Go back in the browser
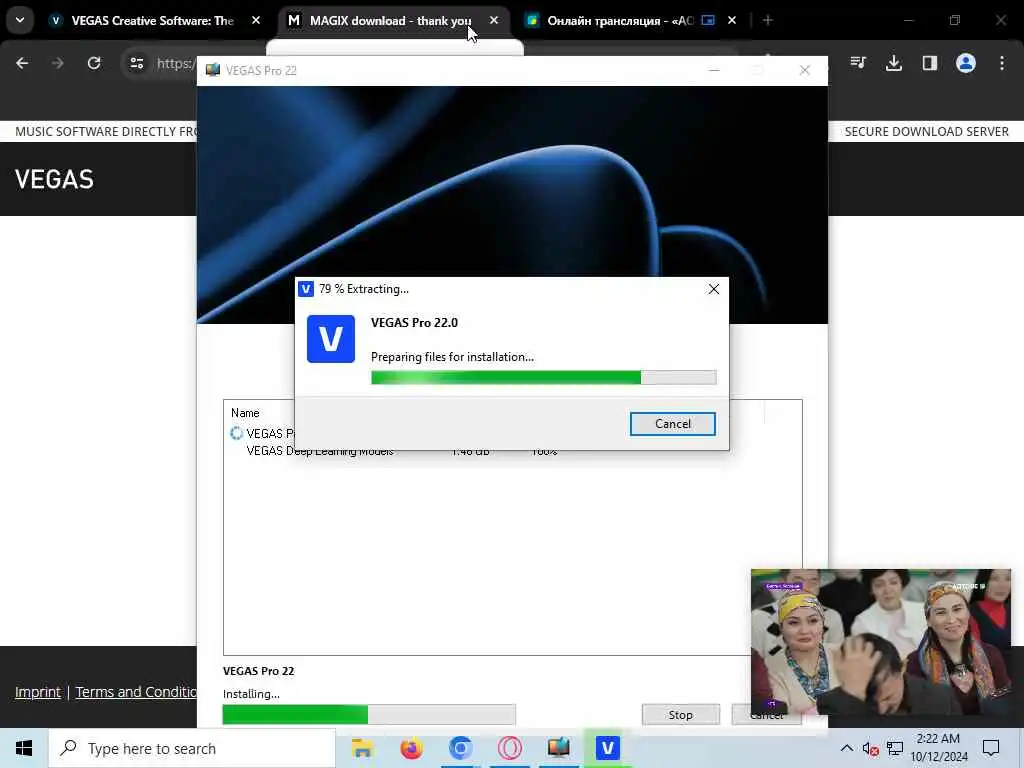 (22, 63)
